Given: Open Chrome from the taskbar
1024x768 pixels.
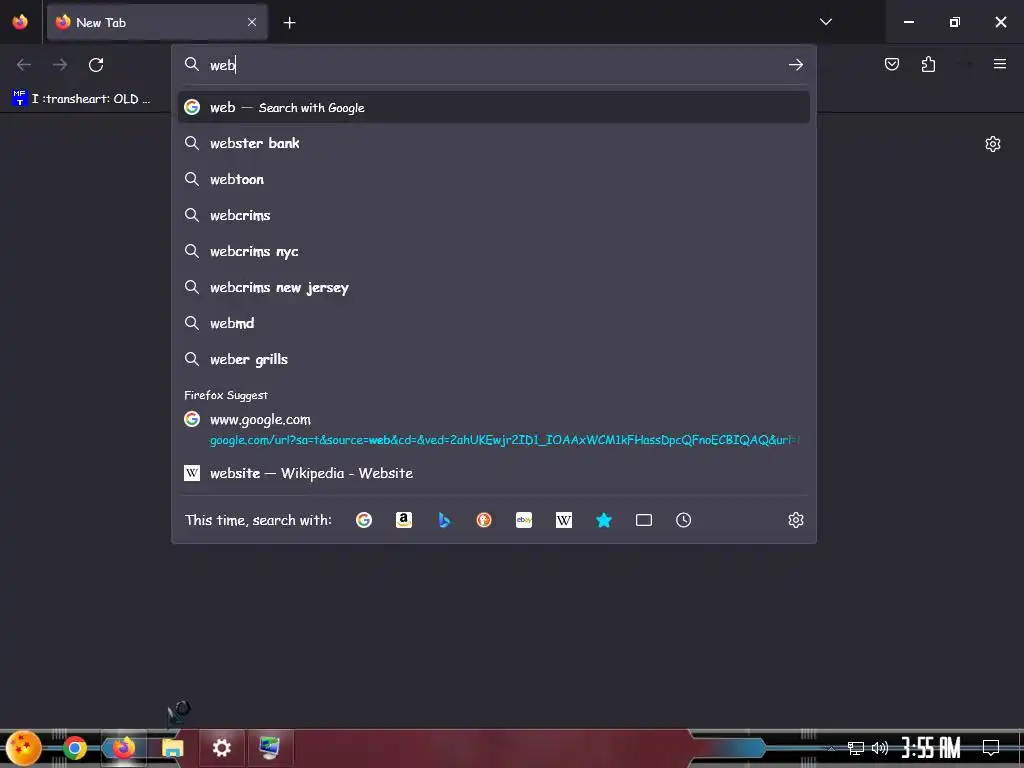Looking at the screenshot, I should pyautogui.click(x=74, y=748).
